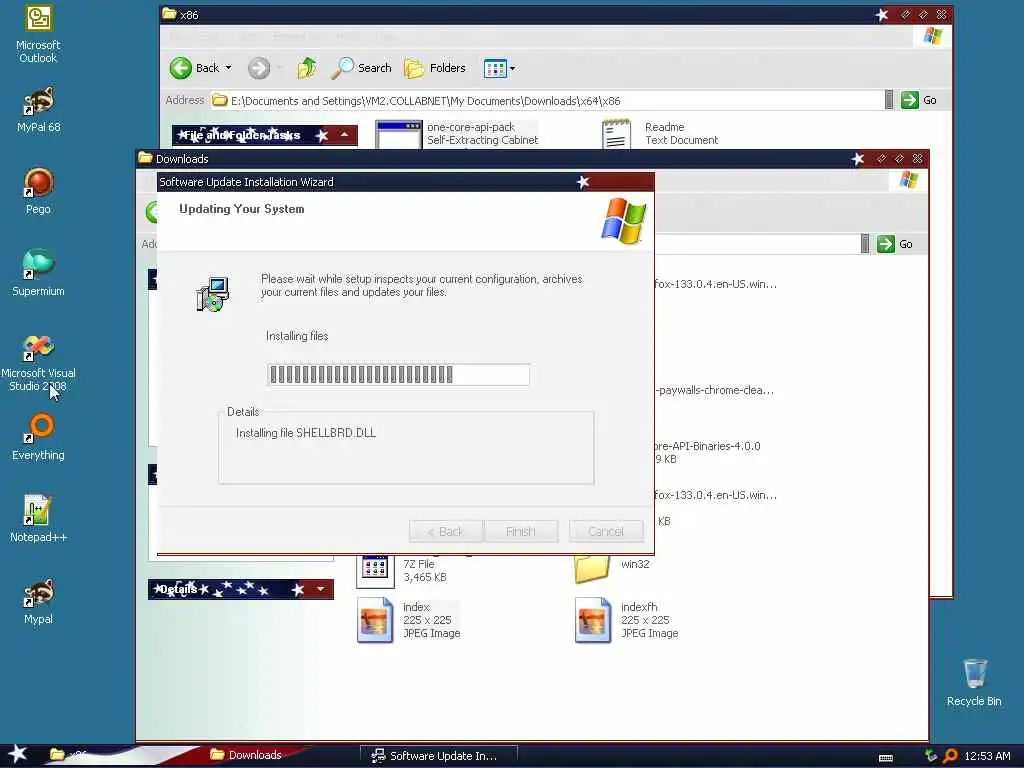This screenshot has height=768, width=1024.
Task: Select indexfh JPEG image thumbnail
Action: (593, 620)
